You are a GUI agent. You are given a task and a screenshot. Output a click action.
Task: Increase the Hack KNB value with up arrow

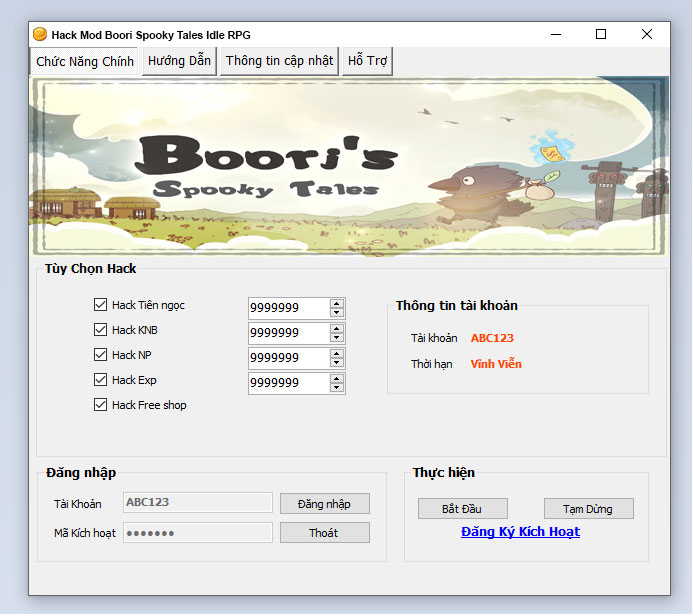[337, 329]
